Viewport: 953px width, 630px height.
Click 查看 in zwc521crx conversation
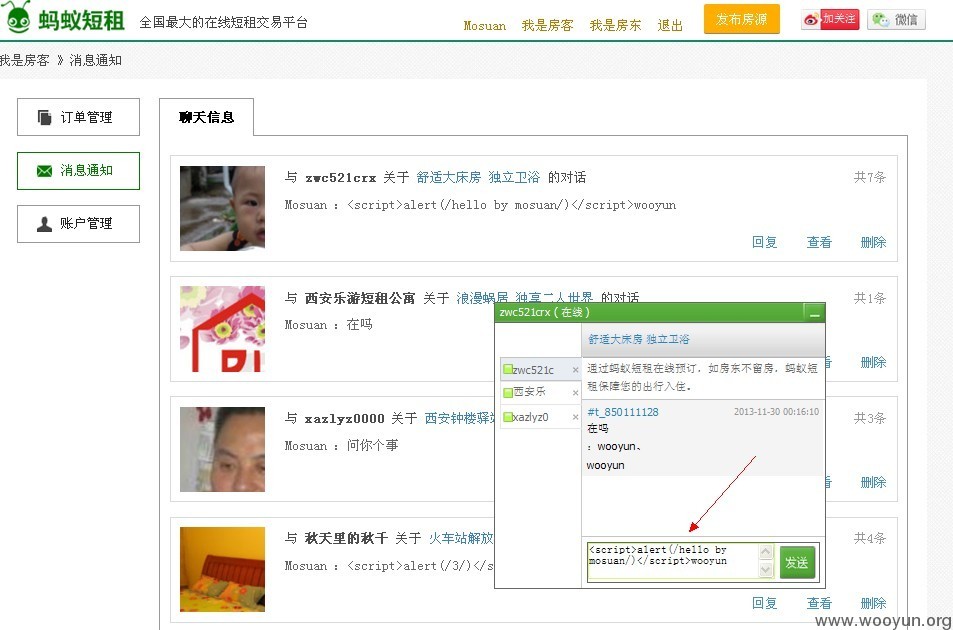(x=819, y=242)
